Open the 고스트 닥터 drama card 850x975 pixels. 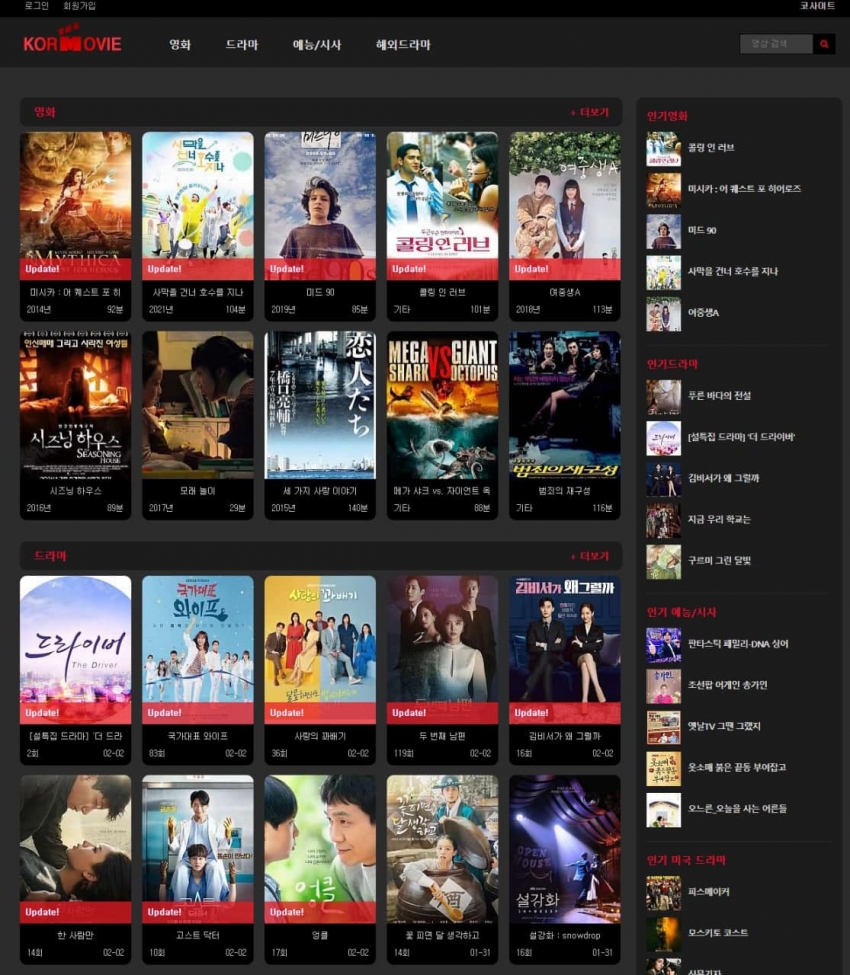coord(198,869)
